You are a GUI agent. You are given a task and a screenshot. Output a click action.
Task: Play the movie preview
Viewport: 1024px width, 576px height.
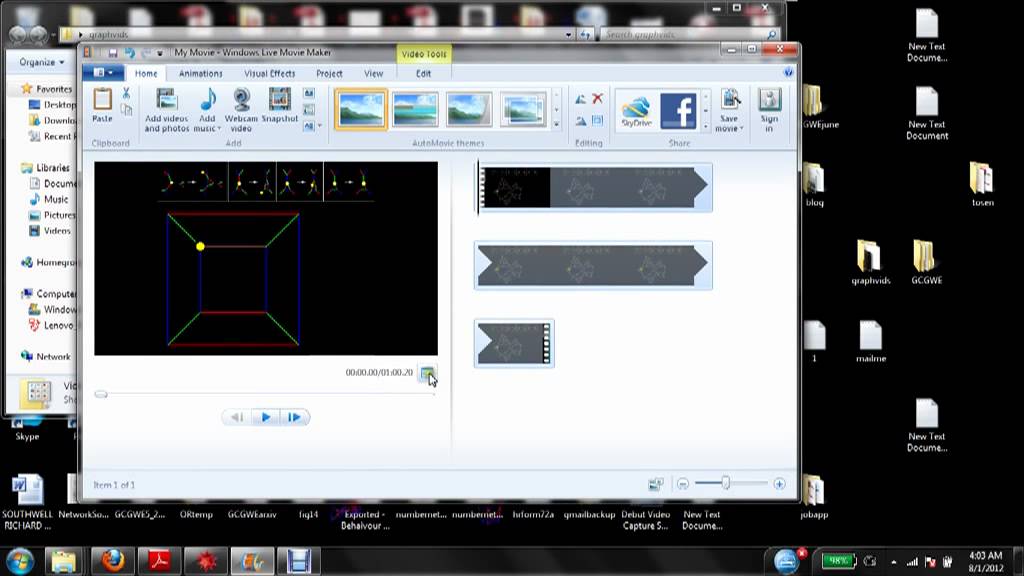coord(266,417)
